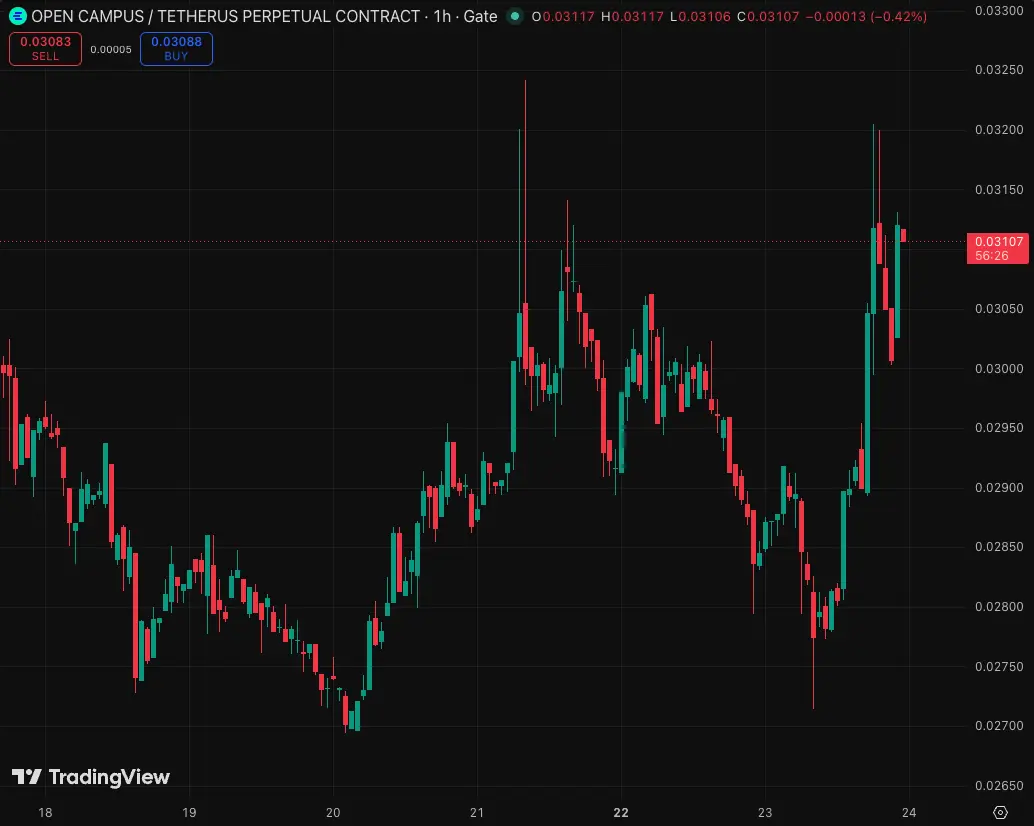Click bold date label 22 on time axis
Screen dimensions: 1034x826
[x=621, y=812]
